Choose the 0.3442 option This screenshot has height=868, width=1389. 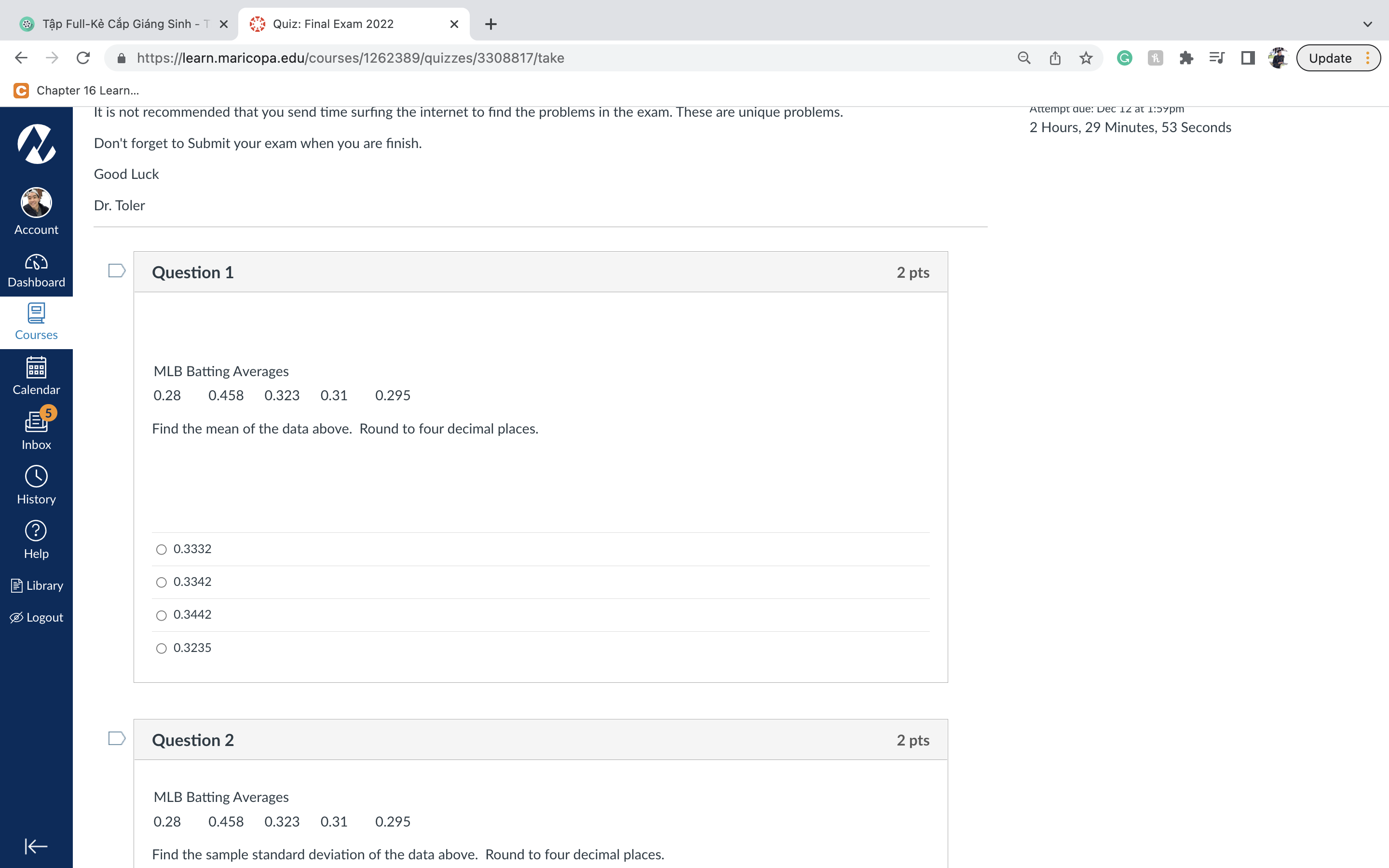[161, 615]
